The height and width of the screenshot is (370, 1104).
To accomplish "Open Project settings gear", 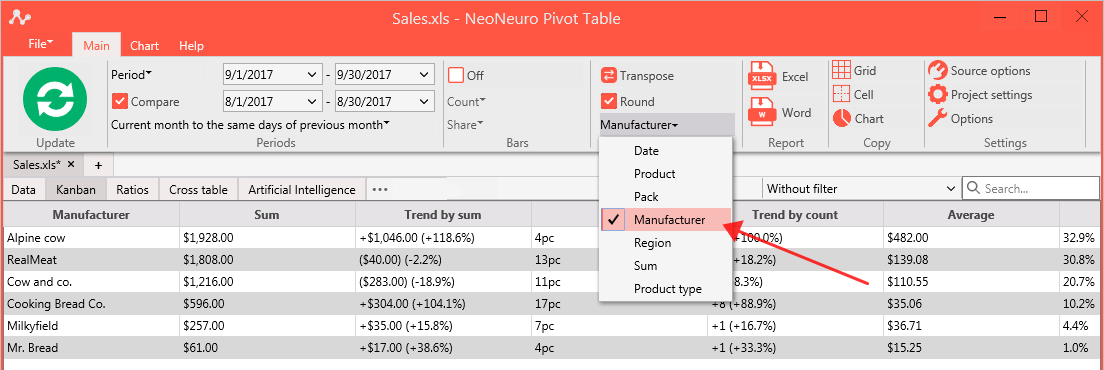I will [980, 94].
